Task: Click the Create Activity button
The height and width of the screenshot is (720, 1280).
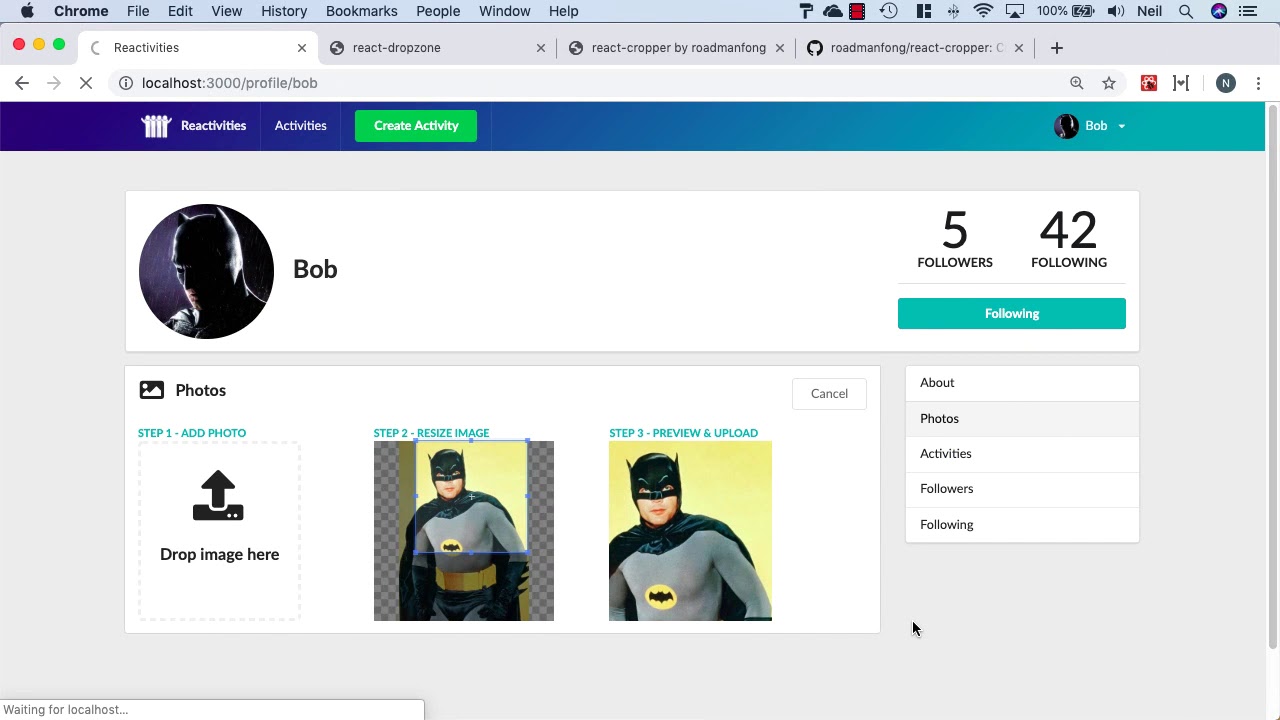Action: tap(416, 126)
